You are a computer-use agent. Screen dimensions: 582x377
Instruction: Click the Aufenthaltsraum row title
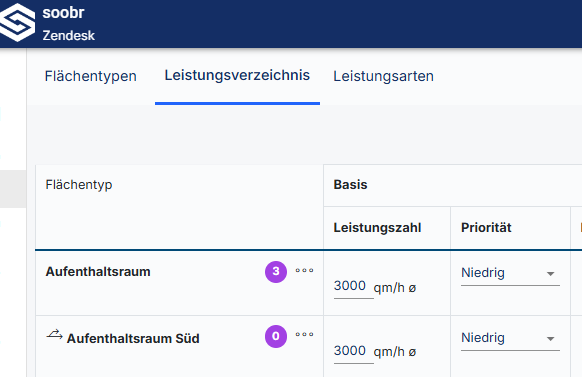(98, 272)
